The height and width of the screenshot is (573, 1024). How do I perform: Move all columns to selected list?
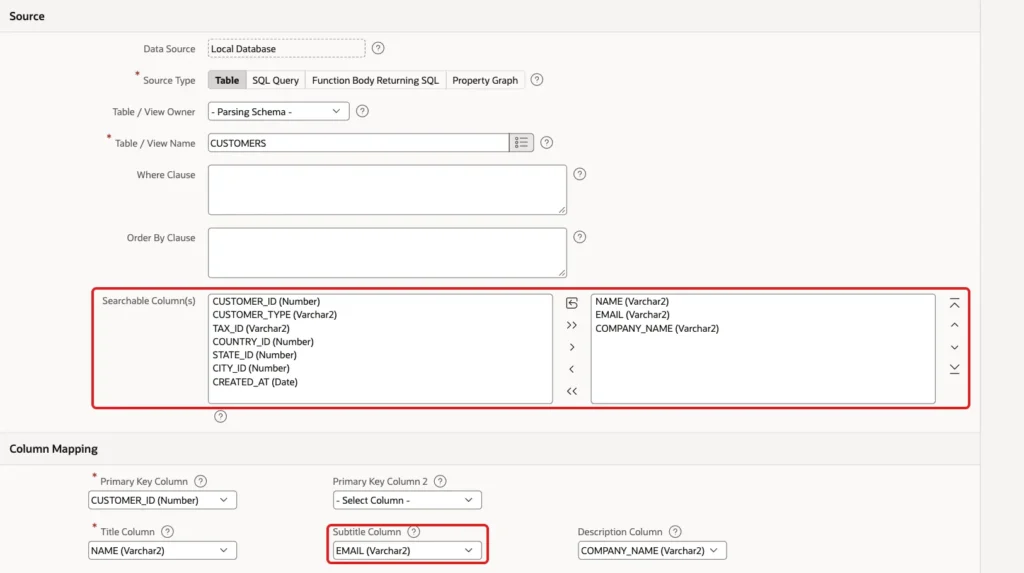point(571,325)
